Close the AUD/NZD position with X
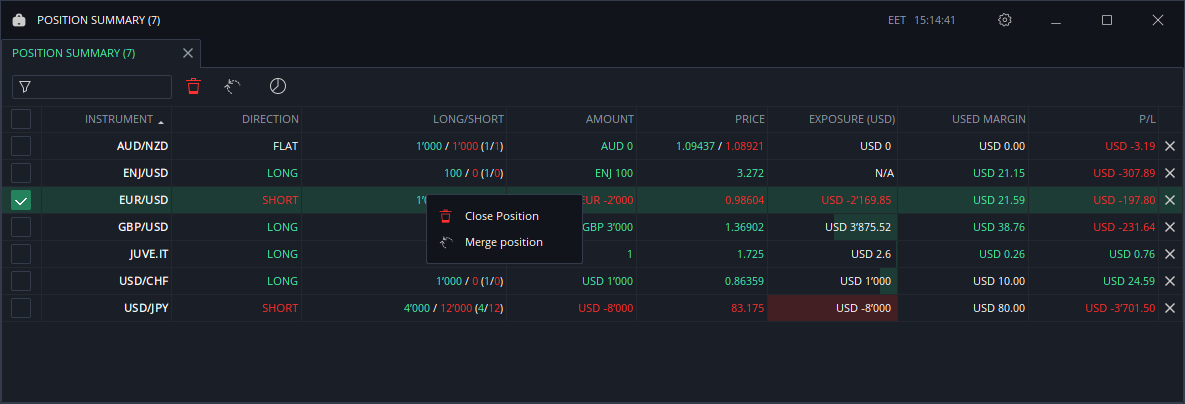Screen dimensions: 1185x404 (1170, 146)
